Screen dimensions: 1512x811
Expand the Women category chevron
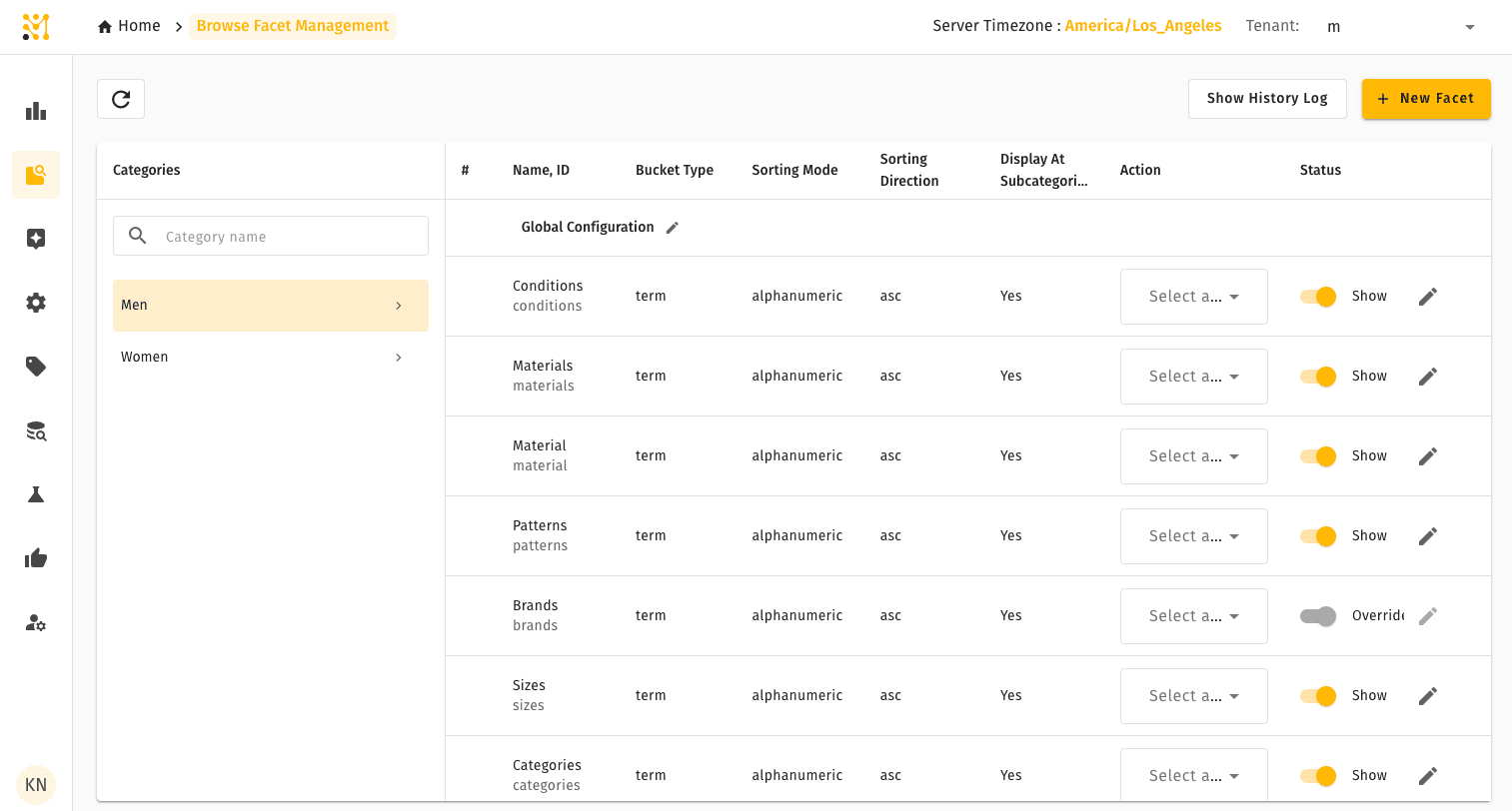[399, 358]
